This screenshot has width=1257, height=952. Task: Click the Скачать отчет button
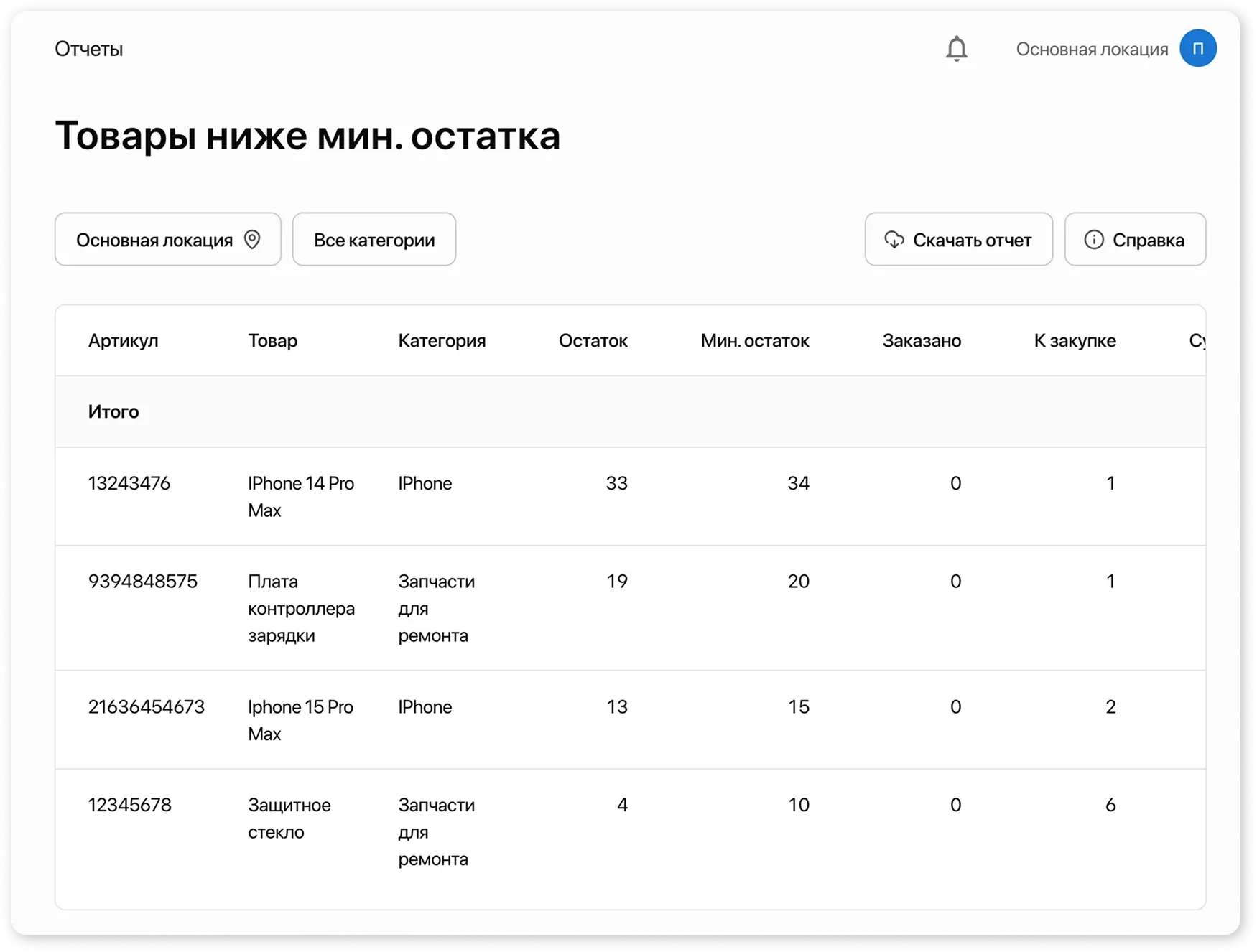(x=958, y=239)
